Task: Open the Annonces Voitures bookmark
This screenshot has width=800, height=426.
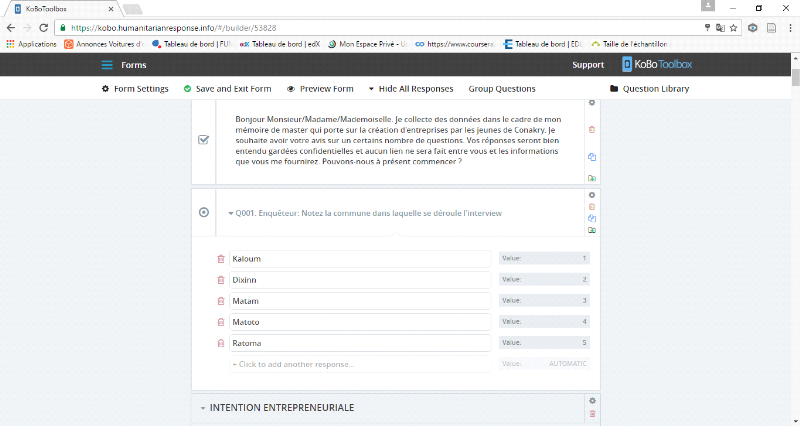Action: (104, 44)
